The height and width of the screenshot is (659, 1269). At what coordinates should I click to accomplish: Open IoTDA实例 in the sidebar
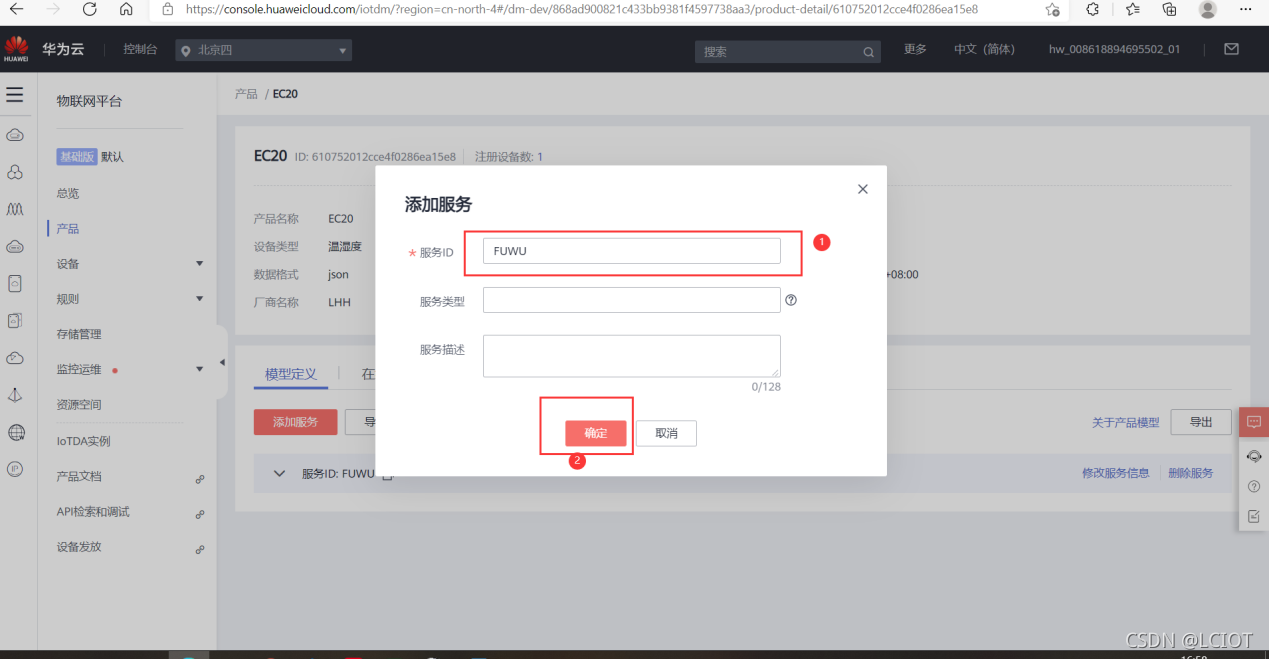pos(83,441)
